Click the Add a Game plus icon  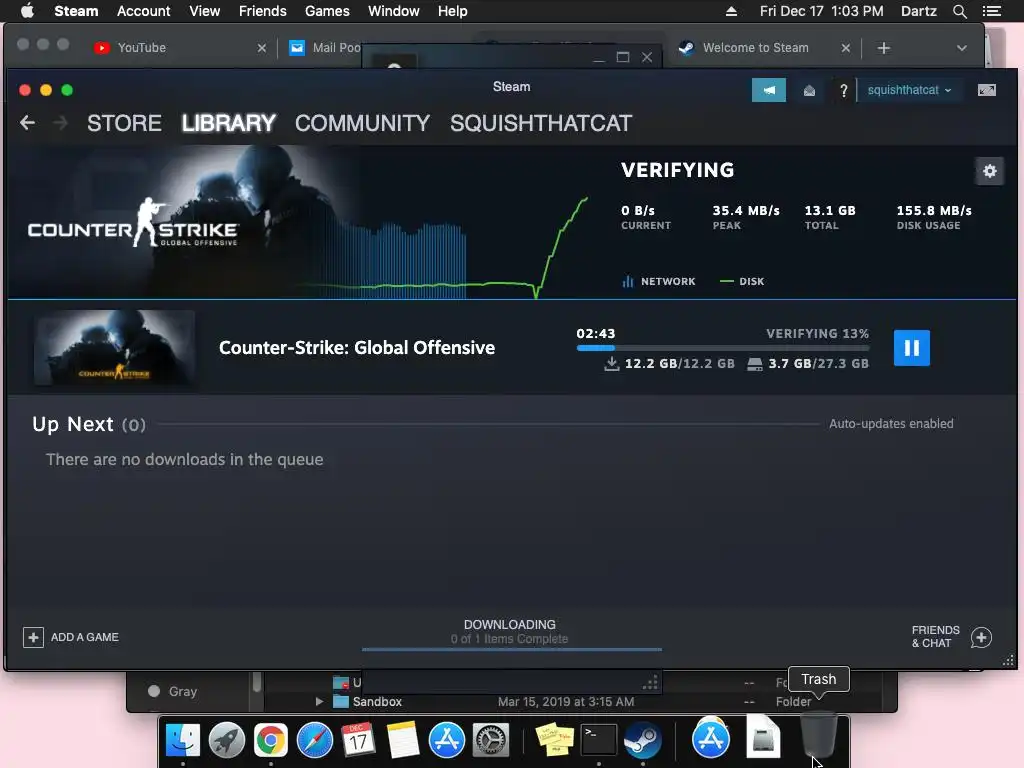33,637
